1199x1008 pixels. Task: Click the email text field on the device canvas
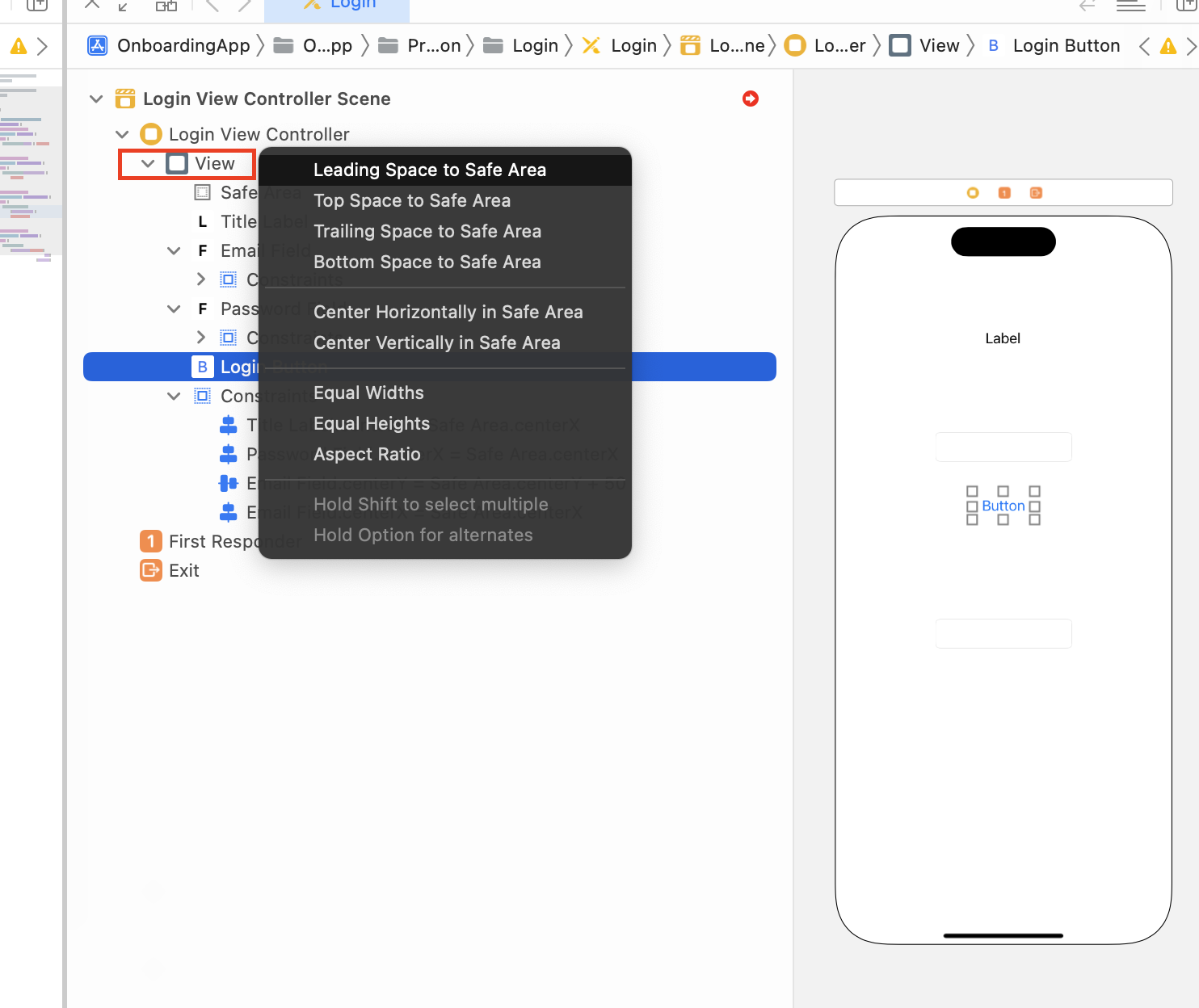[1003, 447]
